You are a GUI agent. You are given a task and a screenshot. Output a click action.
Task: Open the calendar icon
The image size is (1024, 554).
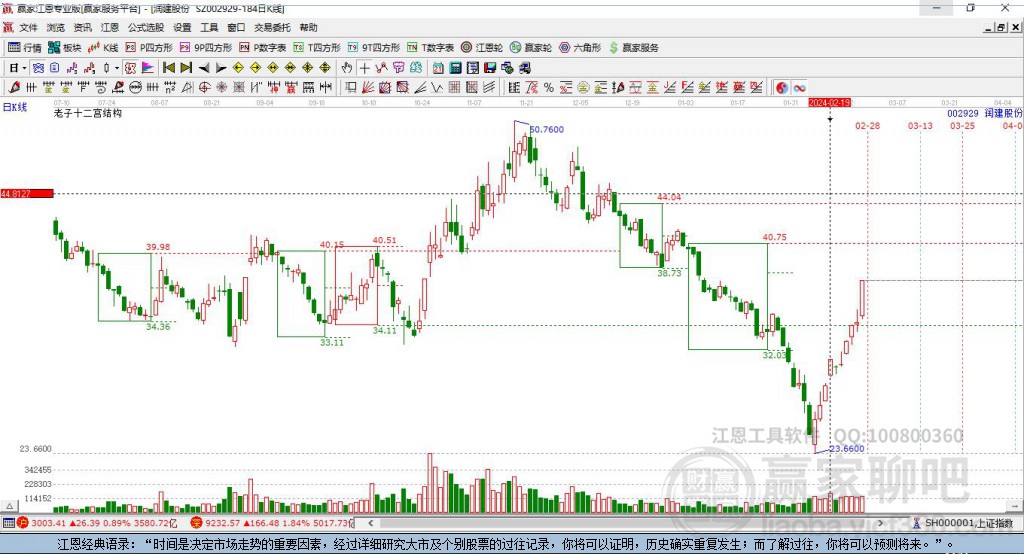tap(438, 68)
